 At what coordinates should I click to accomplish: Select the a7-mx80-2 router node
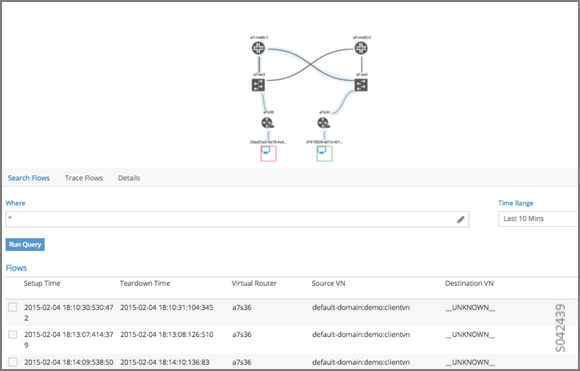pyautogui.click(x=361, y=48)
